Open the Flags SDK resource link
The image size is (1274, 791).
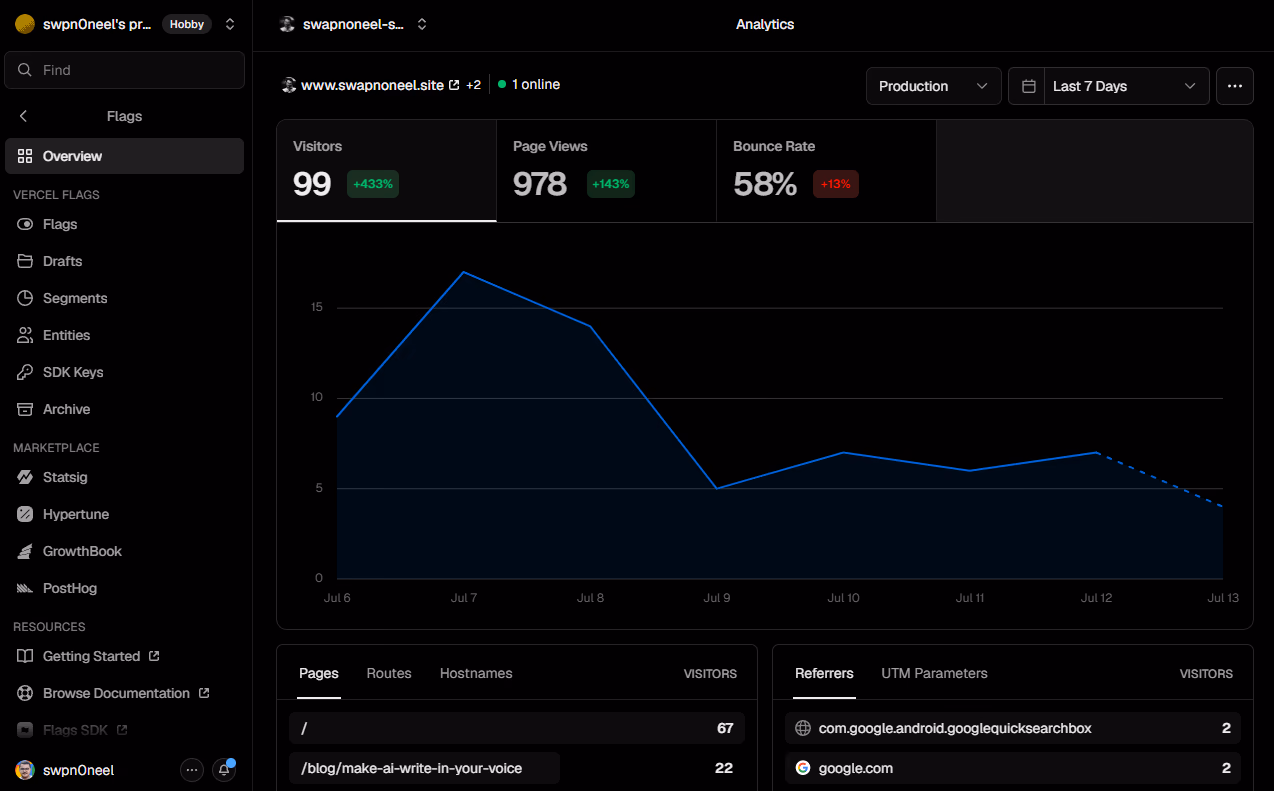coord(125,730)
